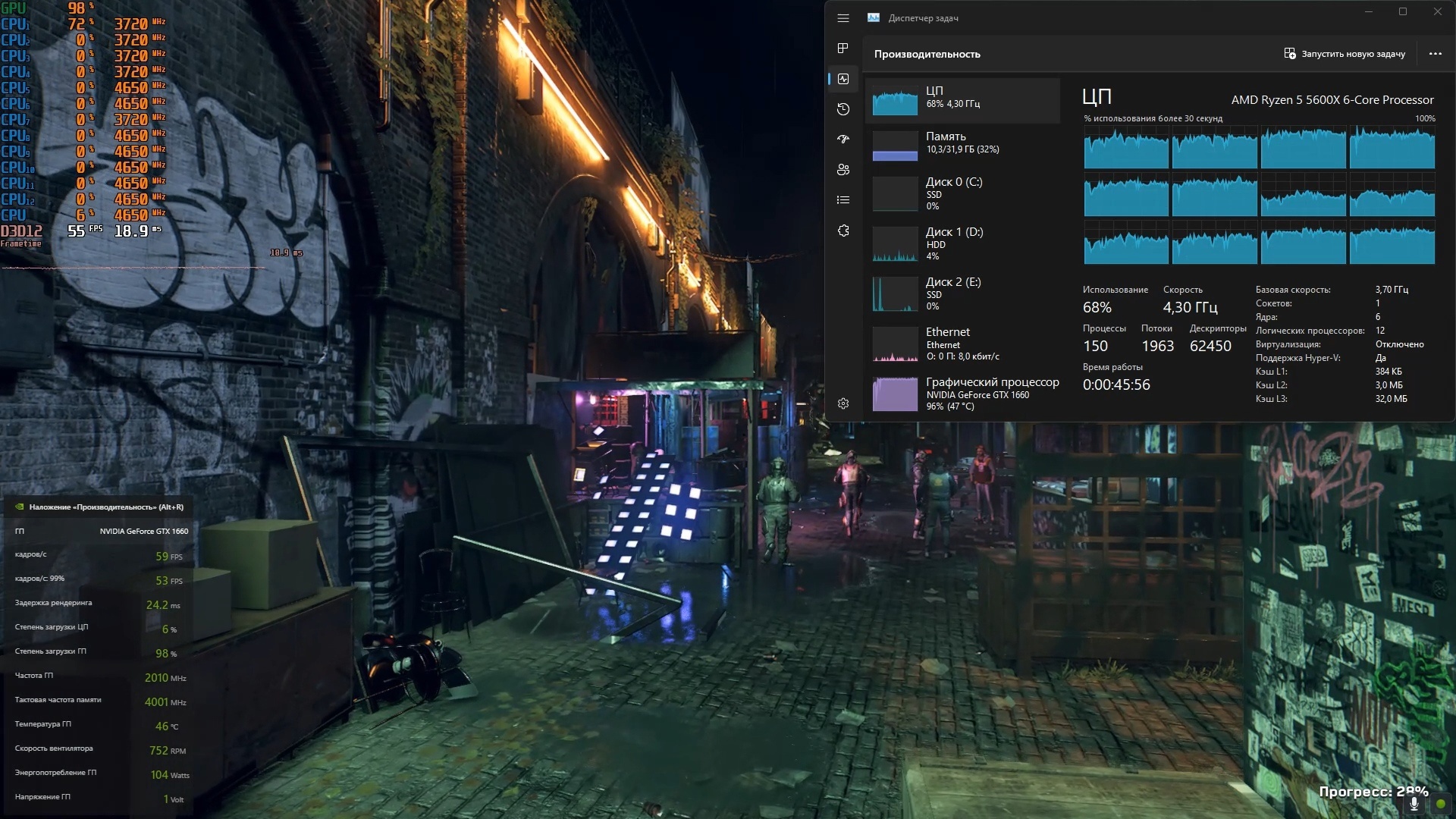
Task: Click the Базовая скорость 3,70 ГГц value
Action: 1392,290
